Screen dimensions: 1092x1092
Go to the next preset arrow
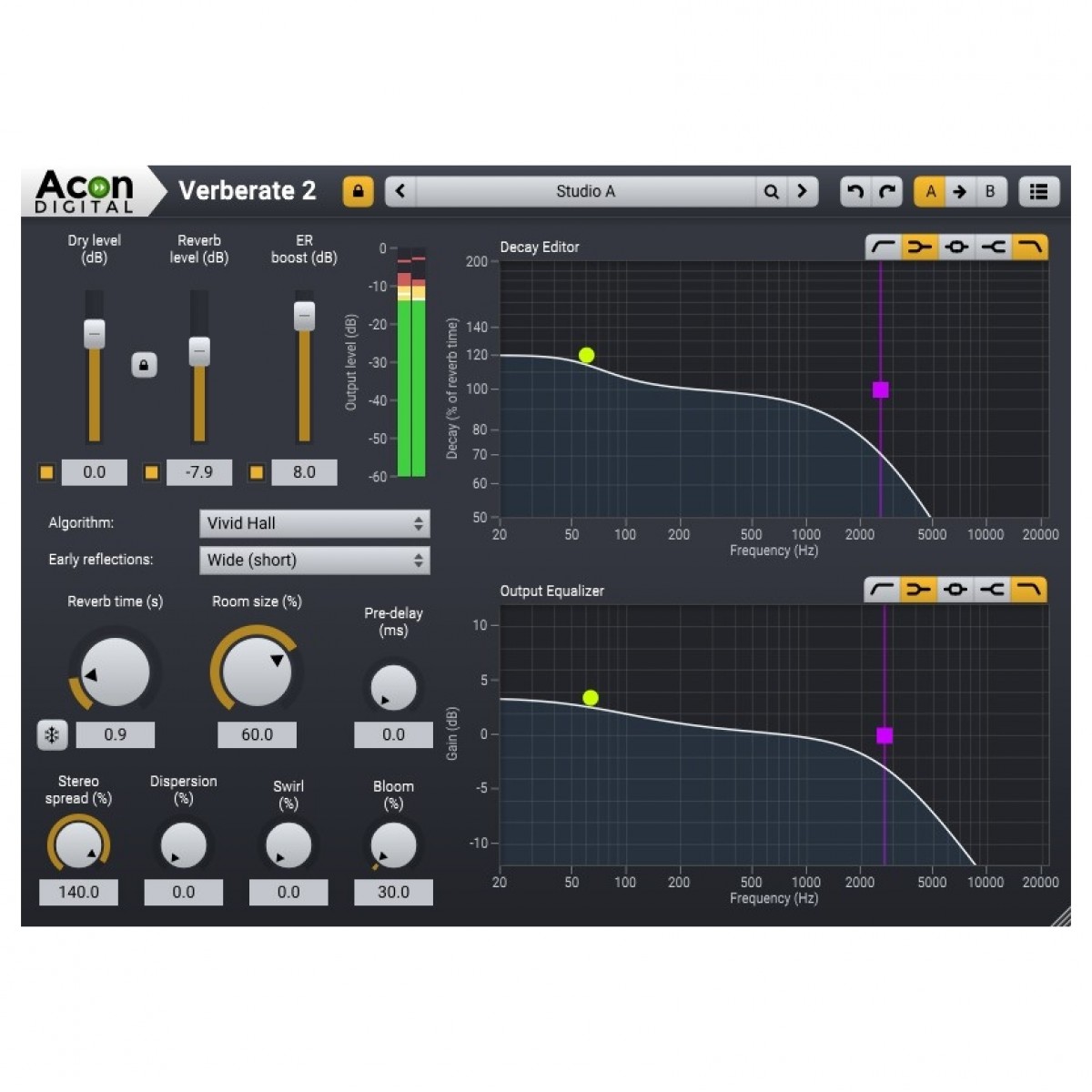click(802, 192)
